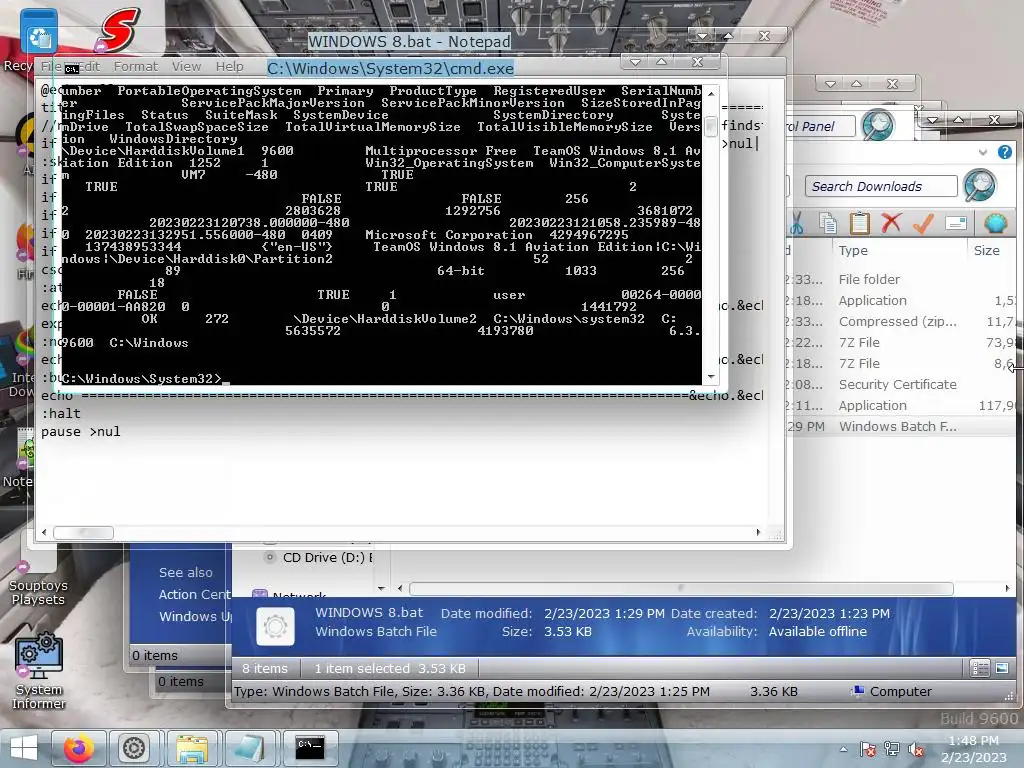
Task: Click the blue shell icon in toolbar
Action: point(995,223)
